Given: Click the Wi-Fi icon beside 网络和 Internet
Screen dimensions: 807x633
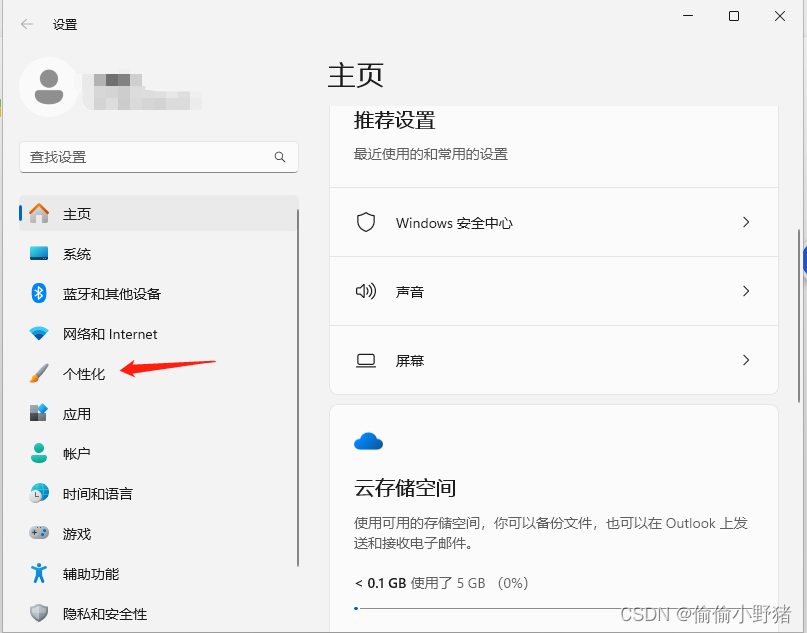Looking at the screenshot, I should click(x=39, y=333).
